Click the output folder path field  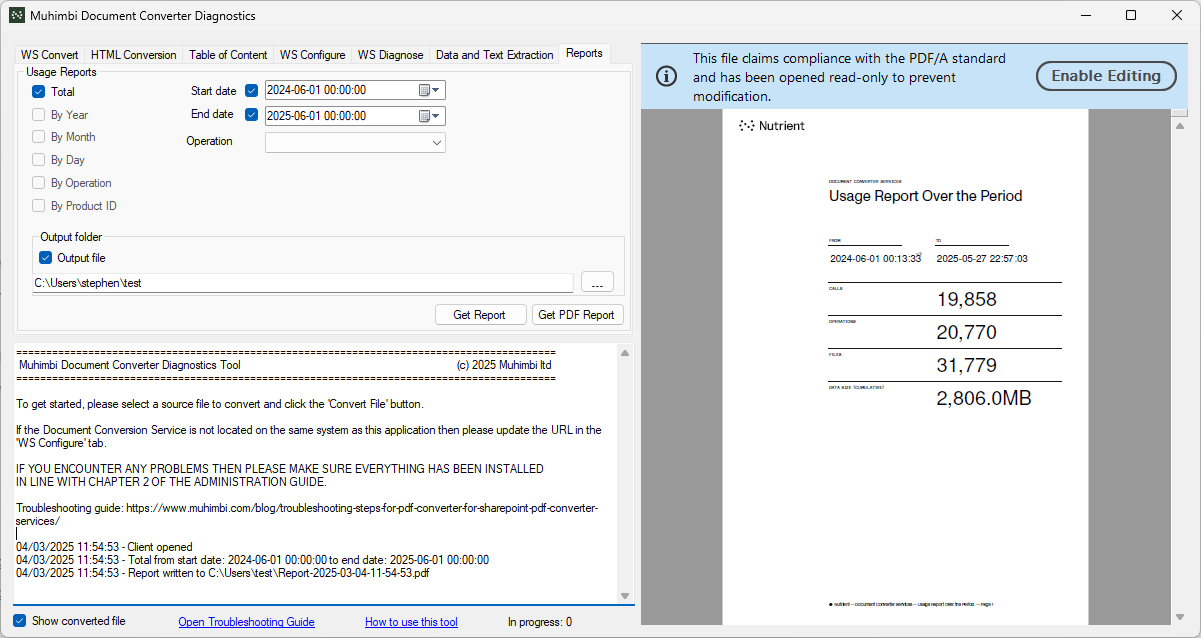point(302,283)
